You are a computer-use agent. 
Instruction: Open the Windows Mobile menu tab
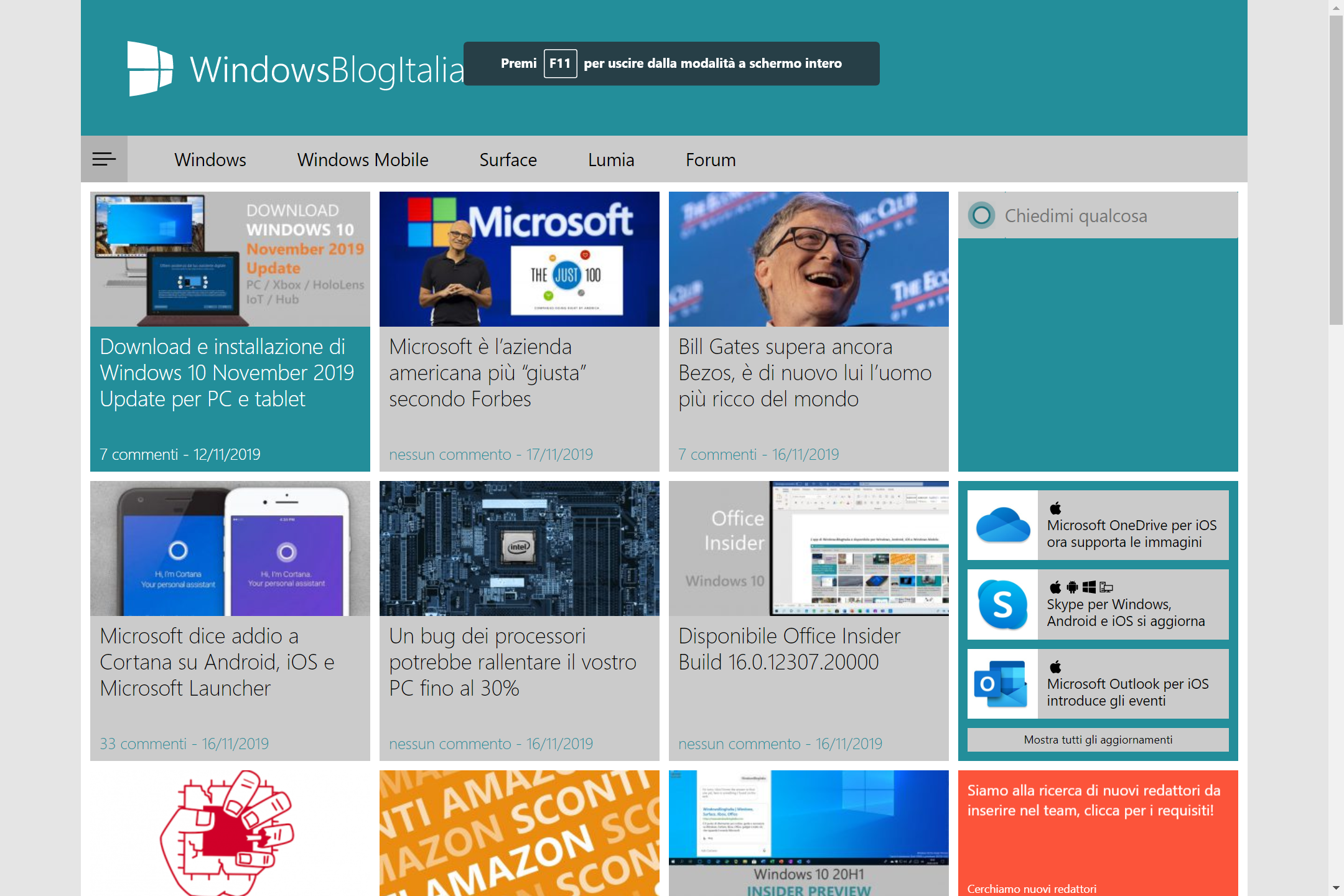[x=363, y=160]
